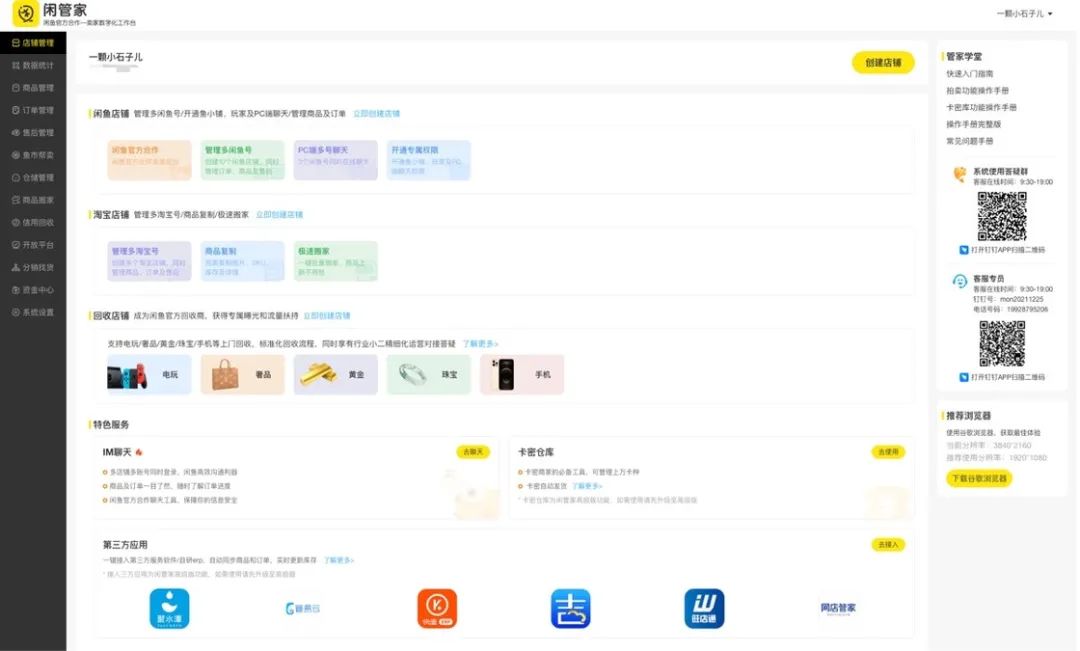
Task: Click the 系统使用答疑群 orange icon
Action: (959, 174)
